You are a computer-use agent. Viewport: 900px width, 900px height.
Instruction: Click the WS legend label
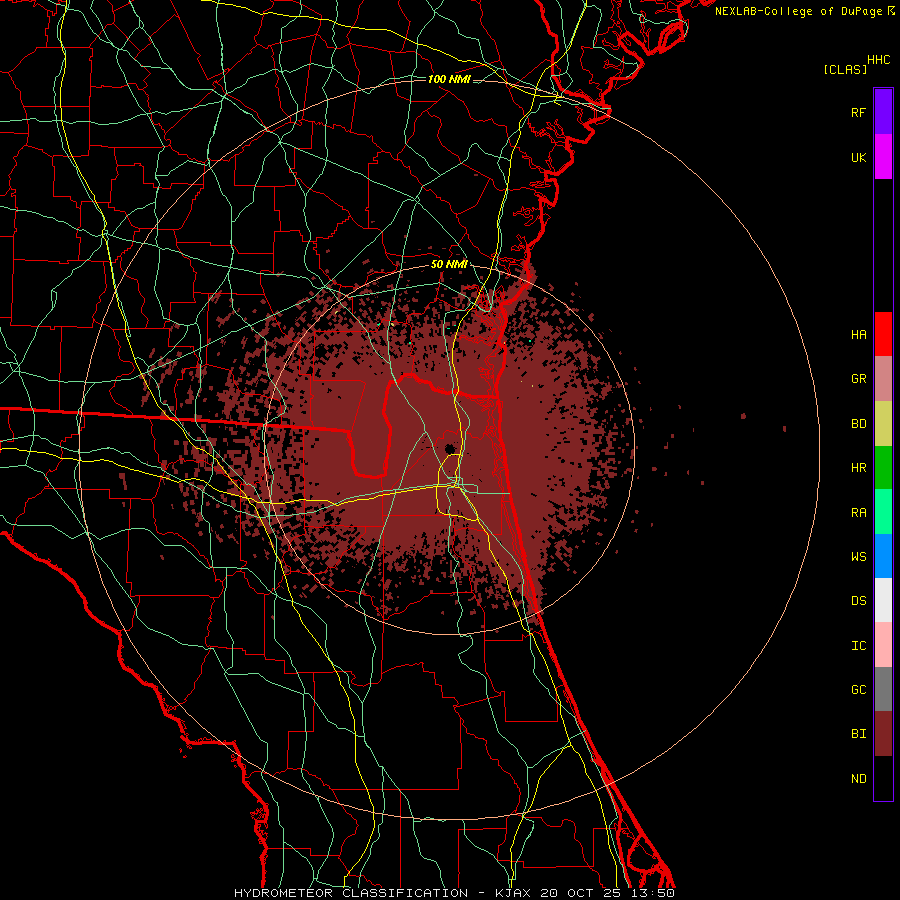(x=858, y=556)
